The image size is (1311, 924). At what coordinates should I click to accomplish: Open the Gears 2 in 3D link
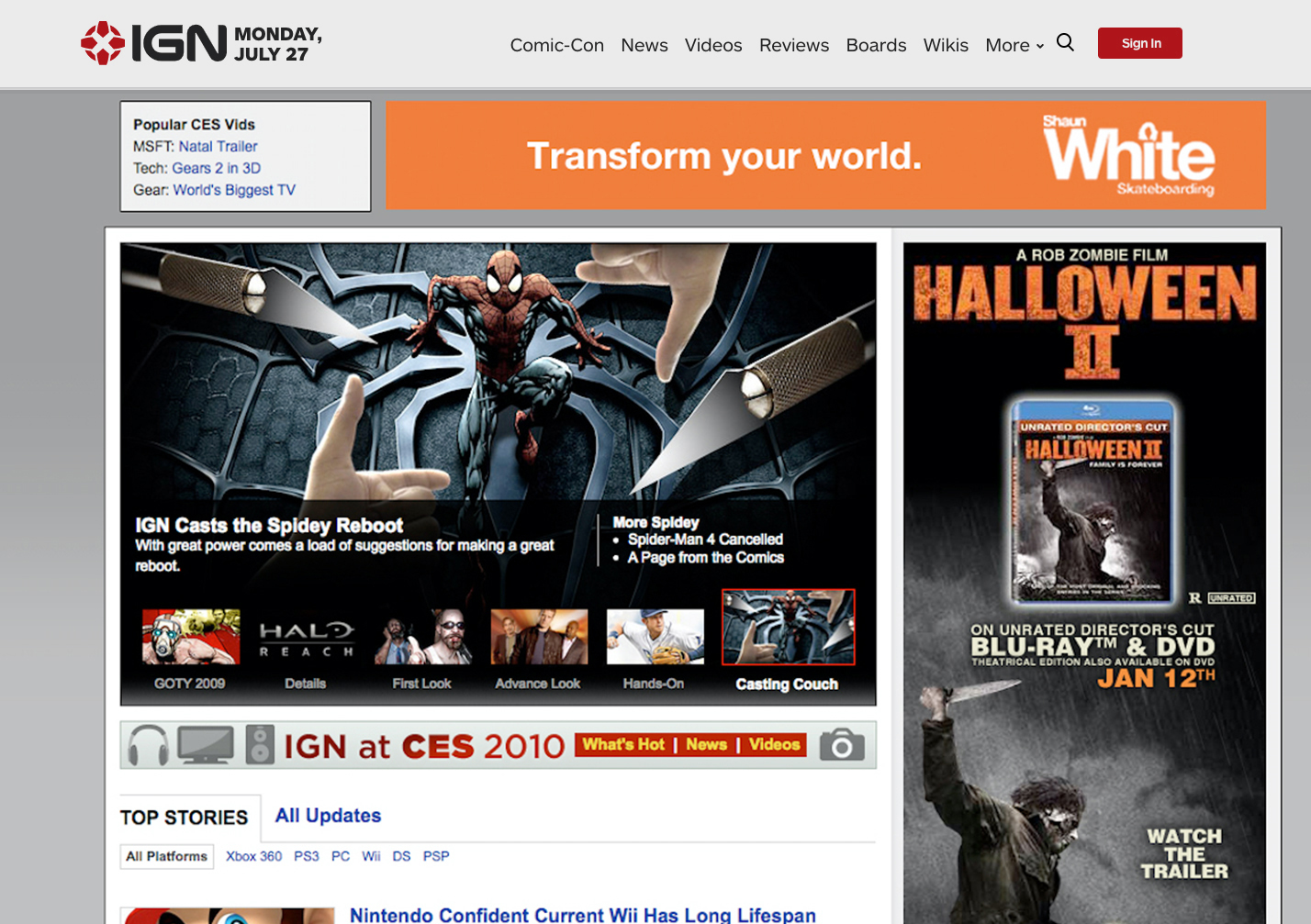coord(217,168)
